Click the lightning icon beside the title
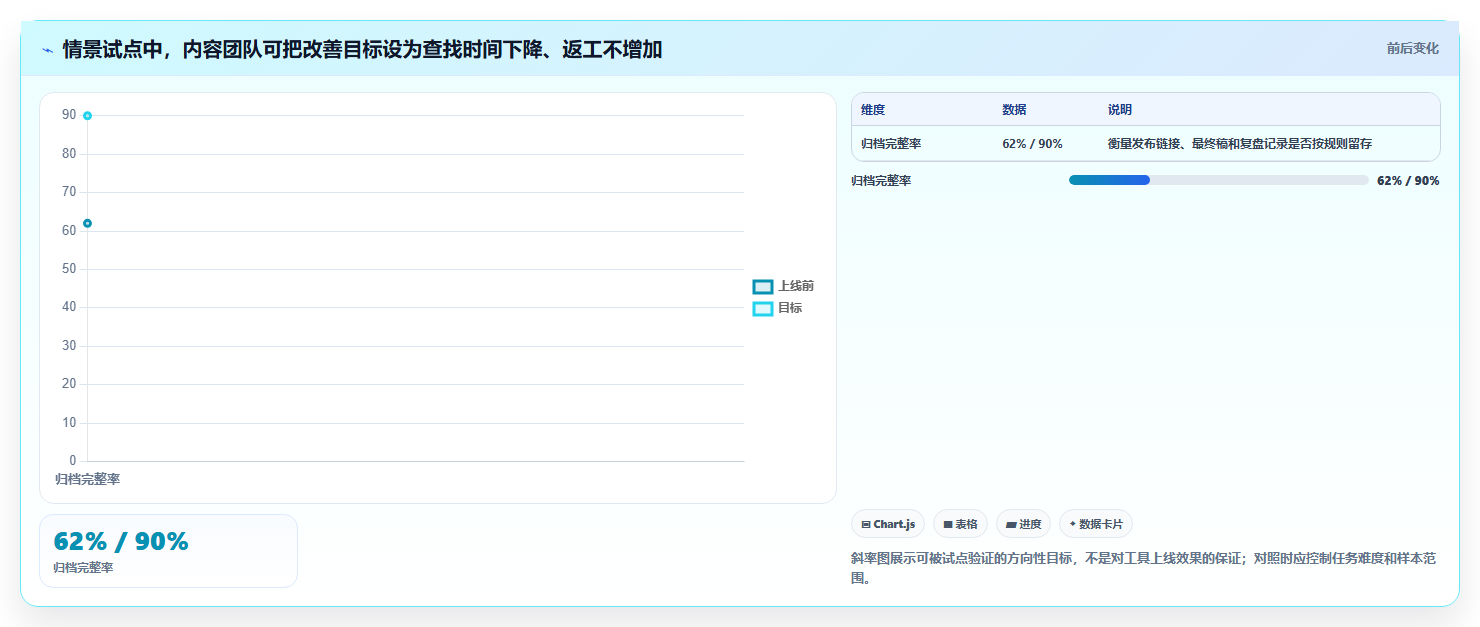 tap(47, 49)
